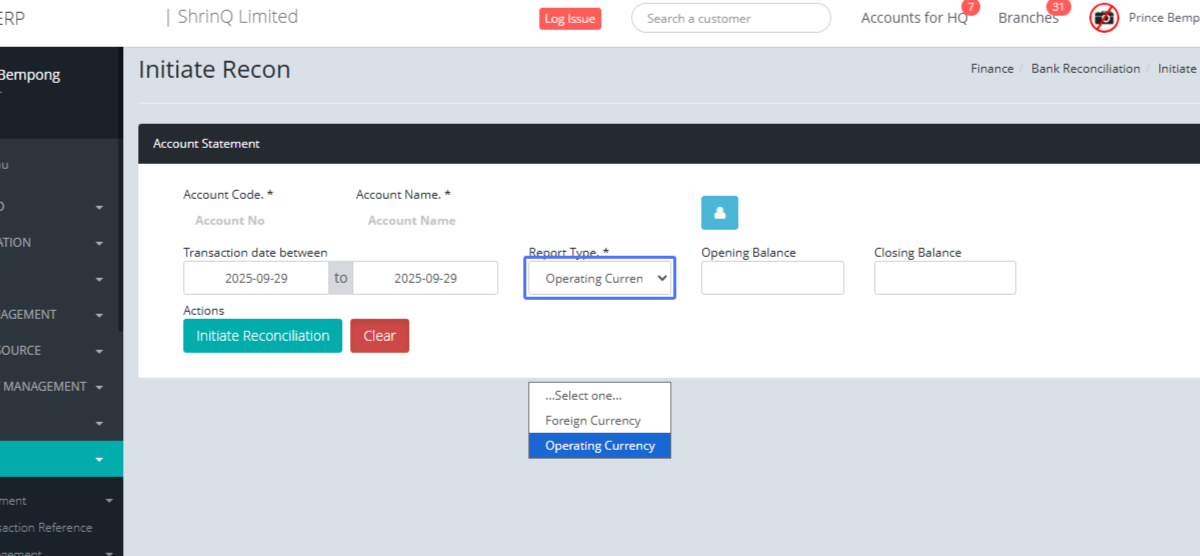
Task: Click the red 31 badge on Branches
Action: tap(1059, 7)
